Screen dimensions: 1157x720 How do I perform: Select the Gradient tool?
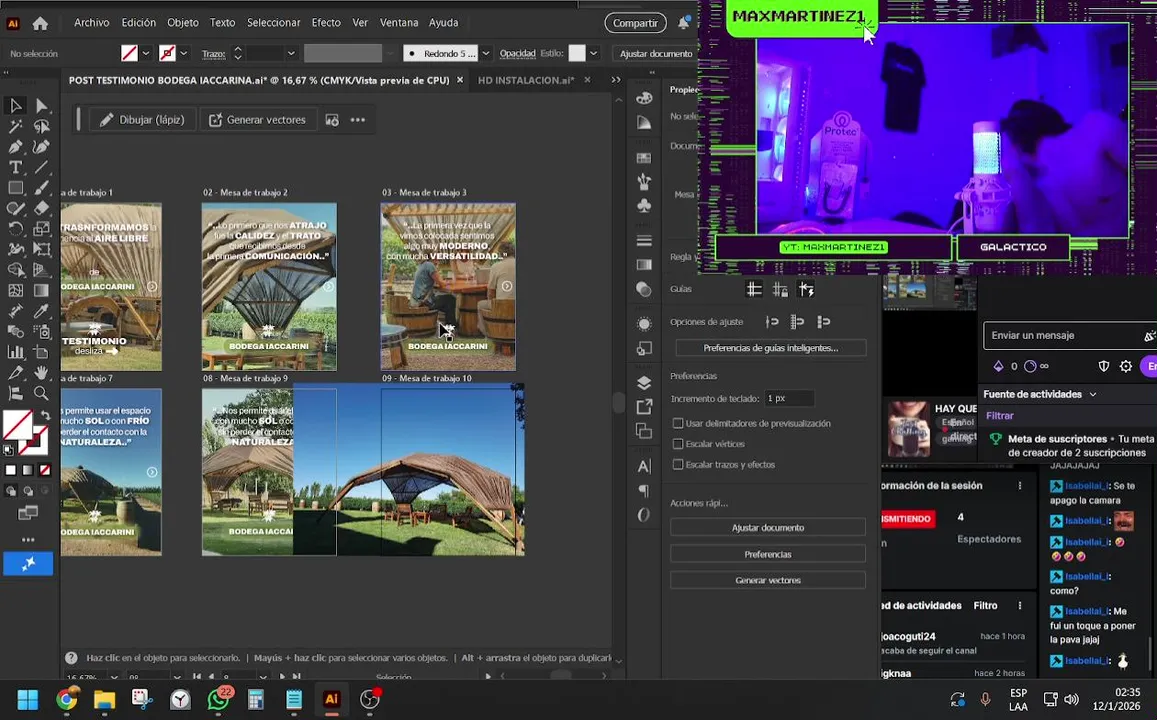click(41, 291)
